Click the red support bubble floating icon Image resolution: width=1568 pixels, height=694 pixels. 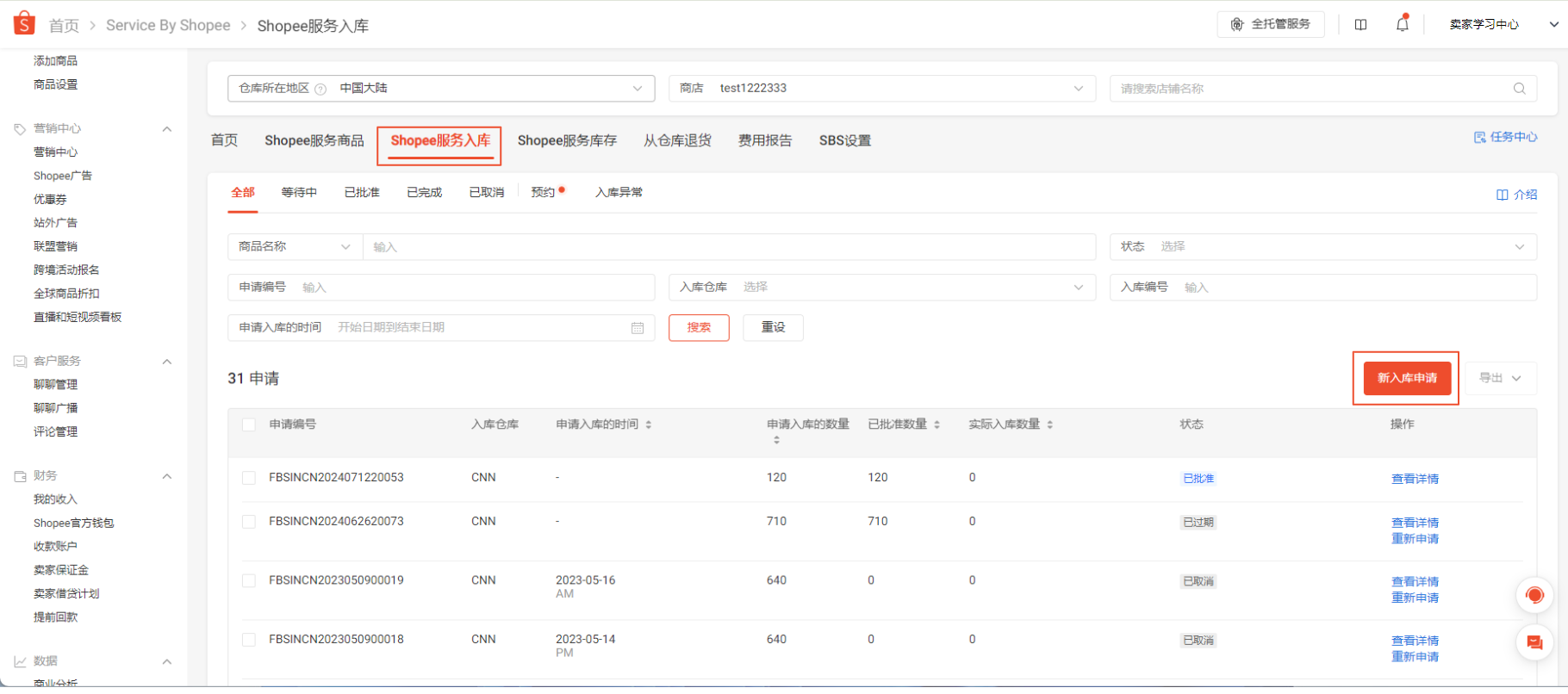pos(1534,595)
